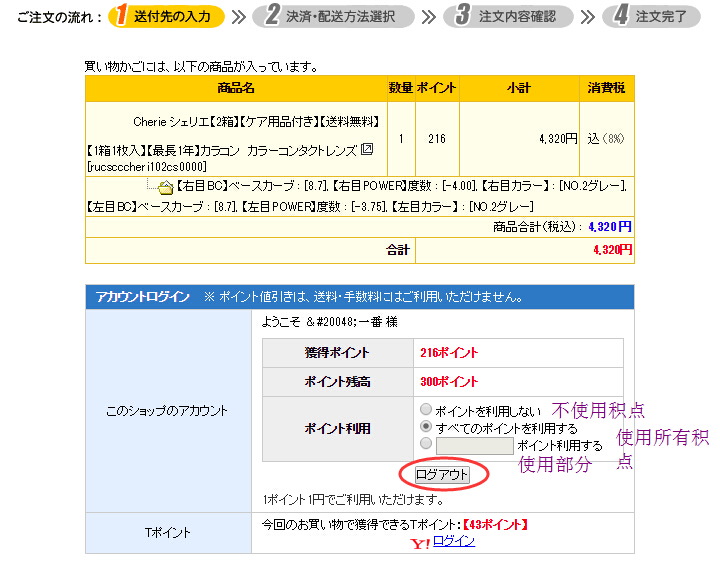Click the Cherie シェリエ product name
The width and height of the screenshot is (720, 562).
256,122
